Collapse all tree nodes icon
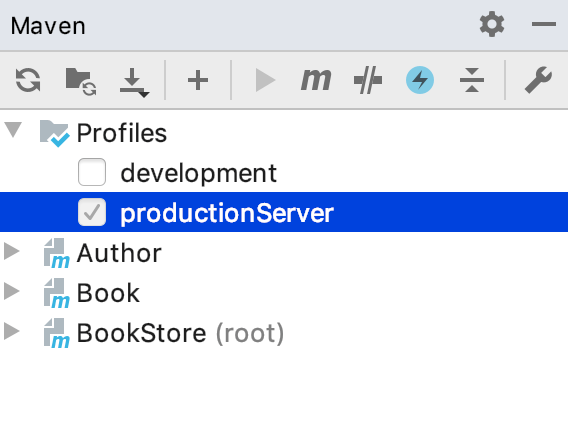The width and height of the screenshot is (568, 430). pos(472,80)
